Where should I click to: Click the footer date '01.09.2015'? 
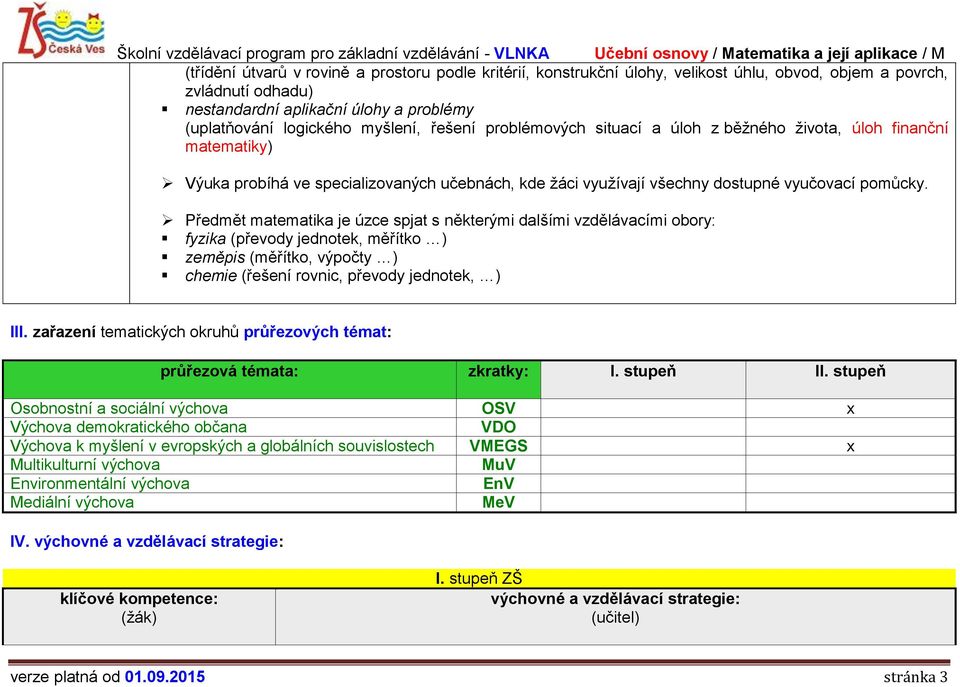pos(165,677)
